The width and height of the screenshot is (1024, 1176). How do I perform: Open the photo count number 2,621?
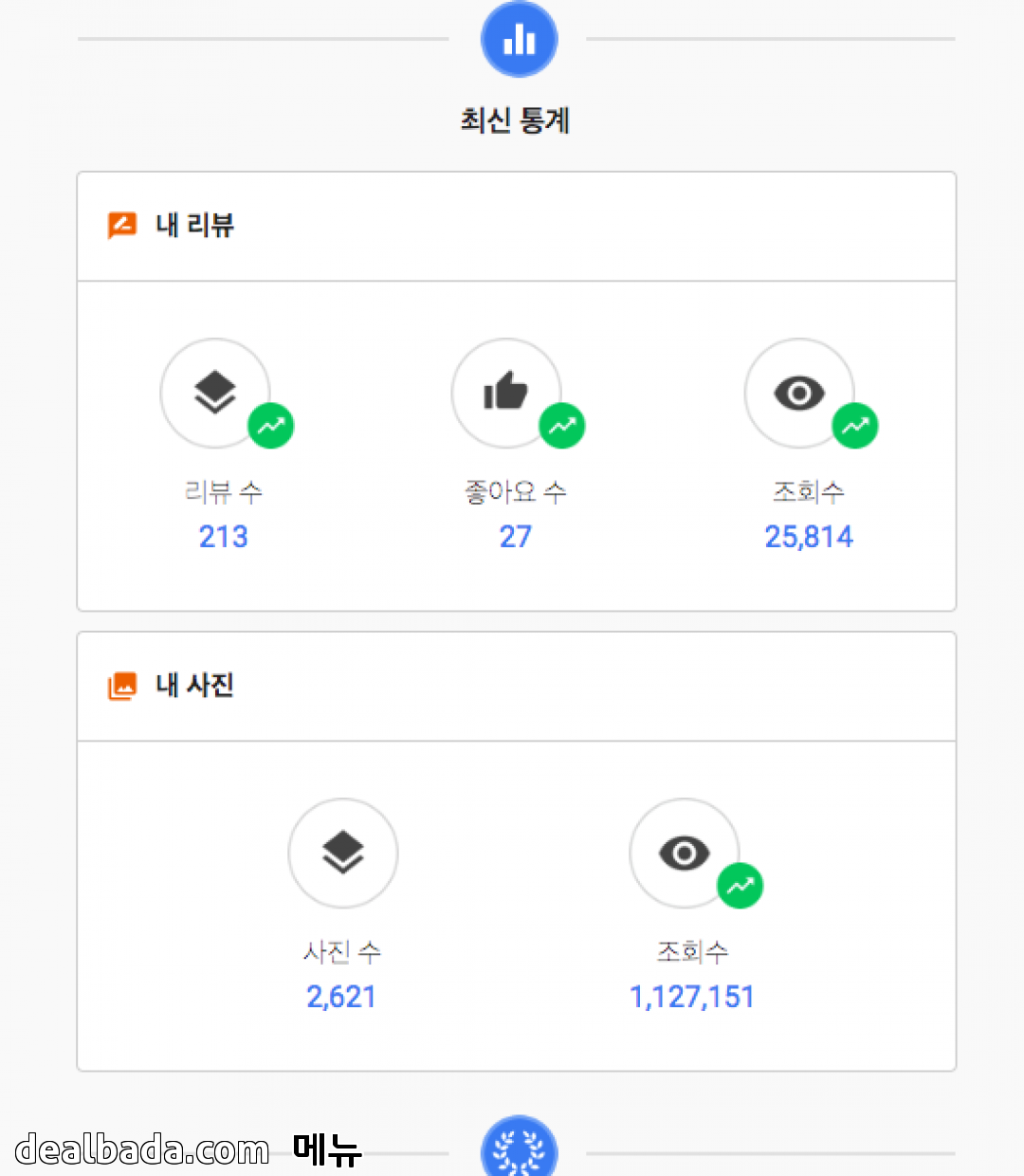341,997
